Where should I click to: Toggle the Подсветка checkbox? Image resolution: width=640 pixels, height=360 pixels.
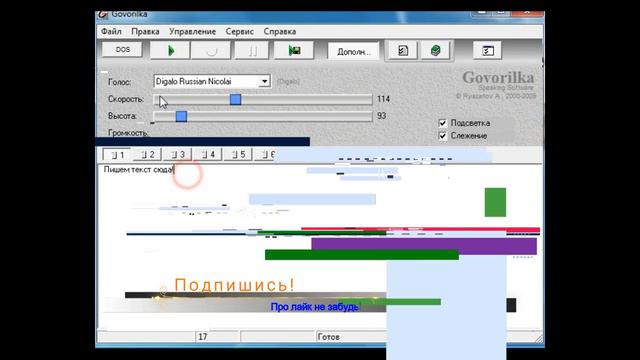pos(442,123)
